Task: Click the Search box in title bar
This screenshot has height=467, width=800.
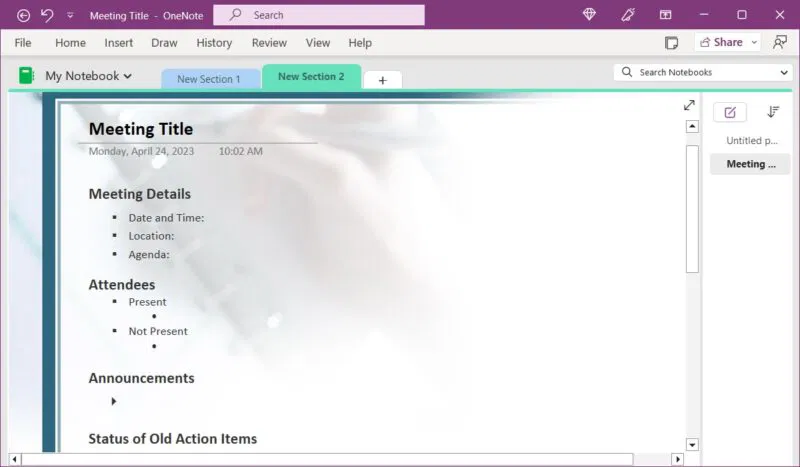Action: point(319,15)
